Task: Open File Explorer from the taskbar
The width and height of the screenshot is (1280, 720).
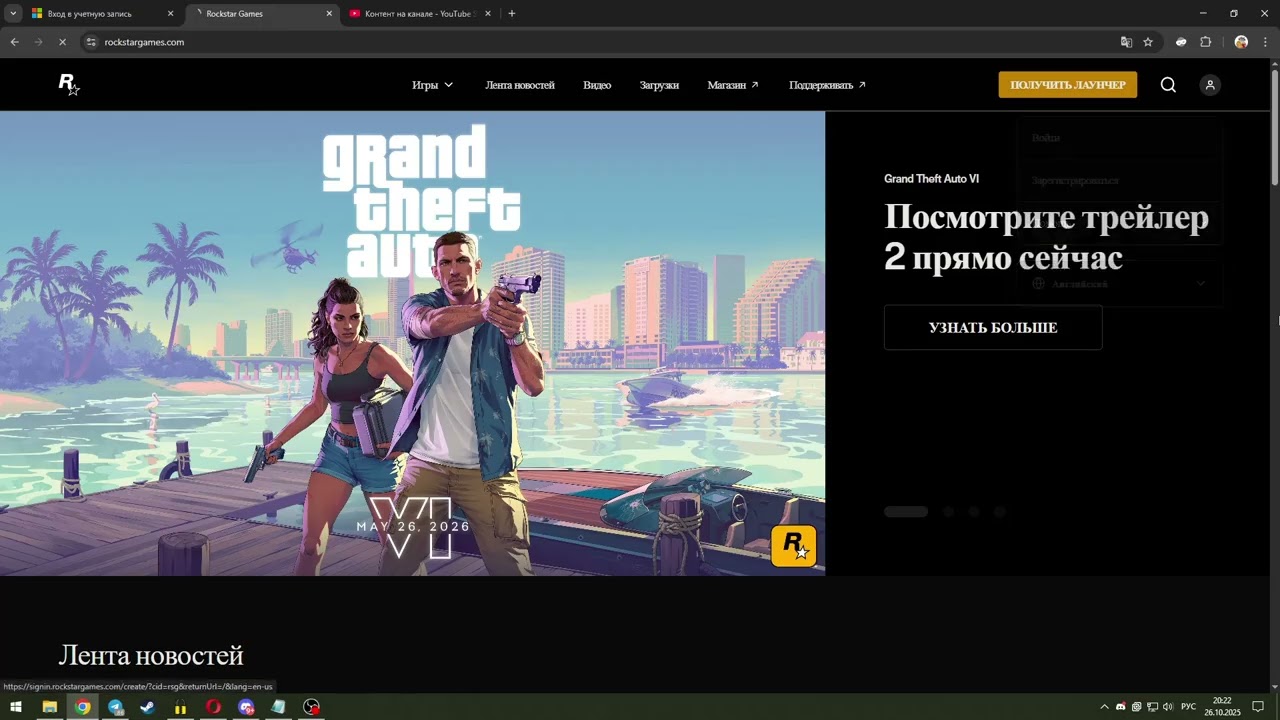Action: pos(49,707)
